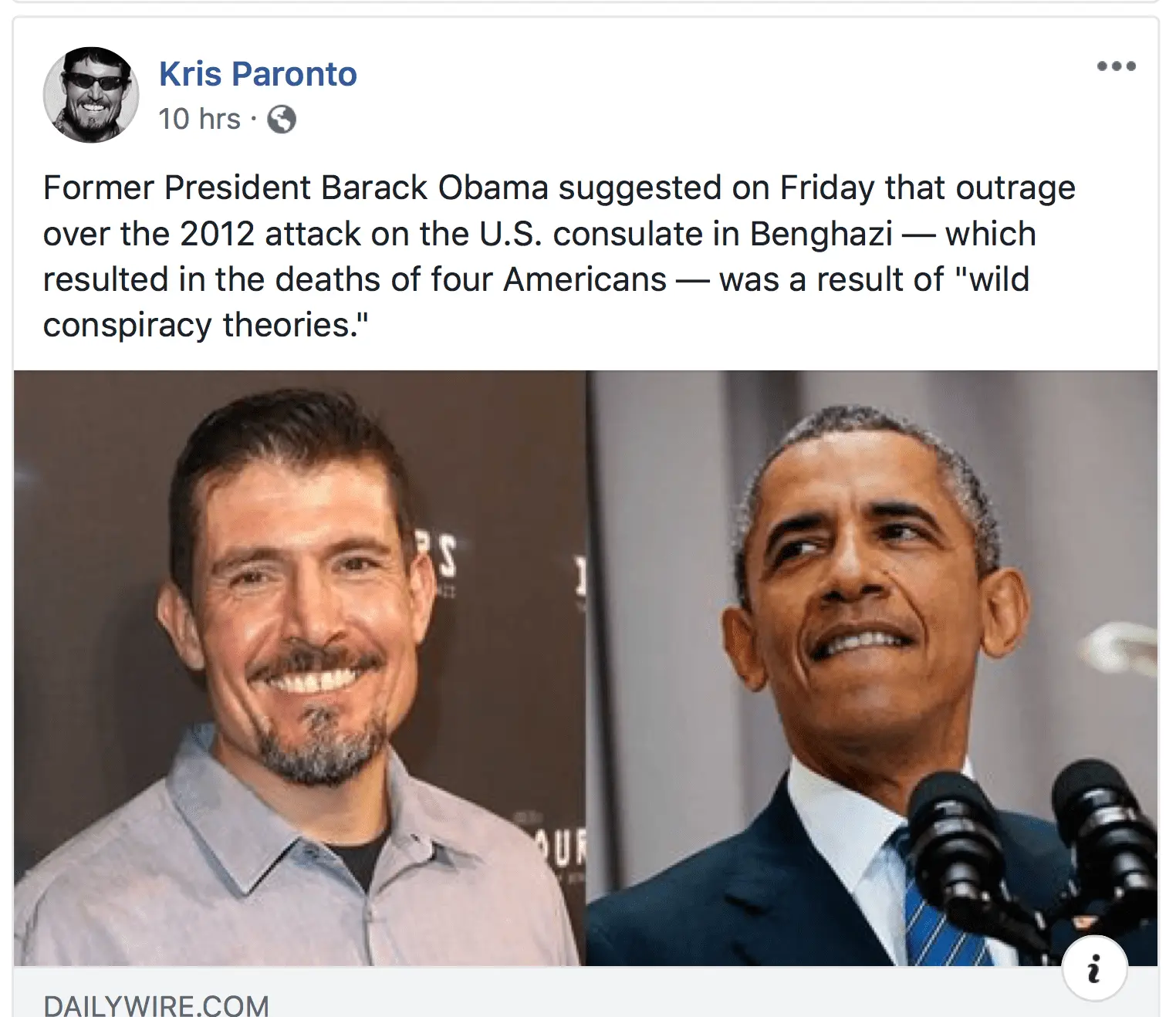Viewport: 1176px width, 1017px height.
Task: Click "Former President Barack Obama" at text start
Action: pyautogui.click(x=296, y=188)
